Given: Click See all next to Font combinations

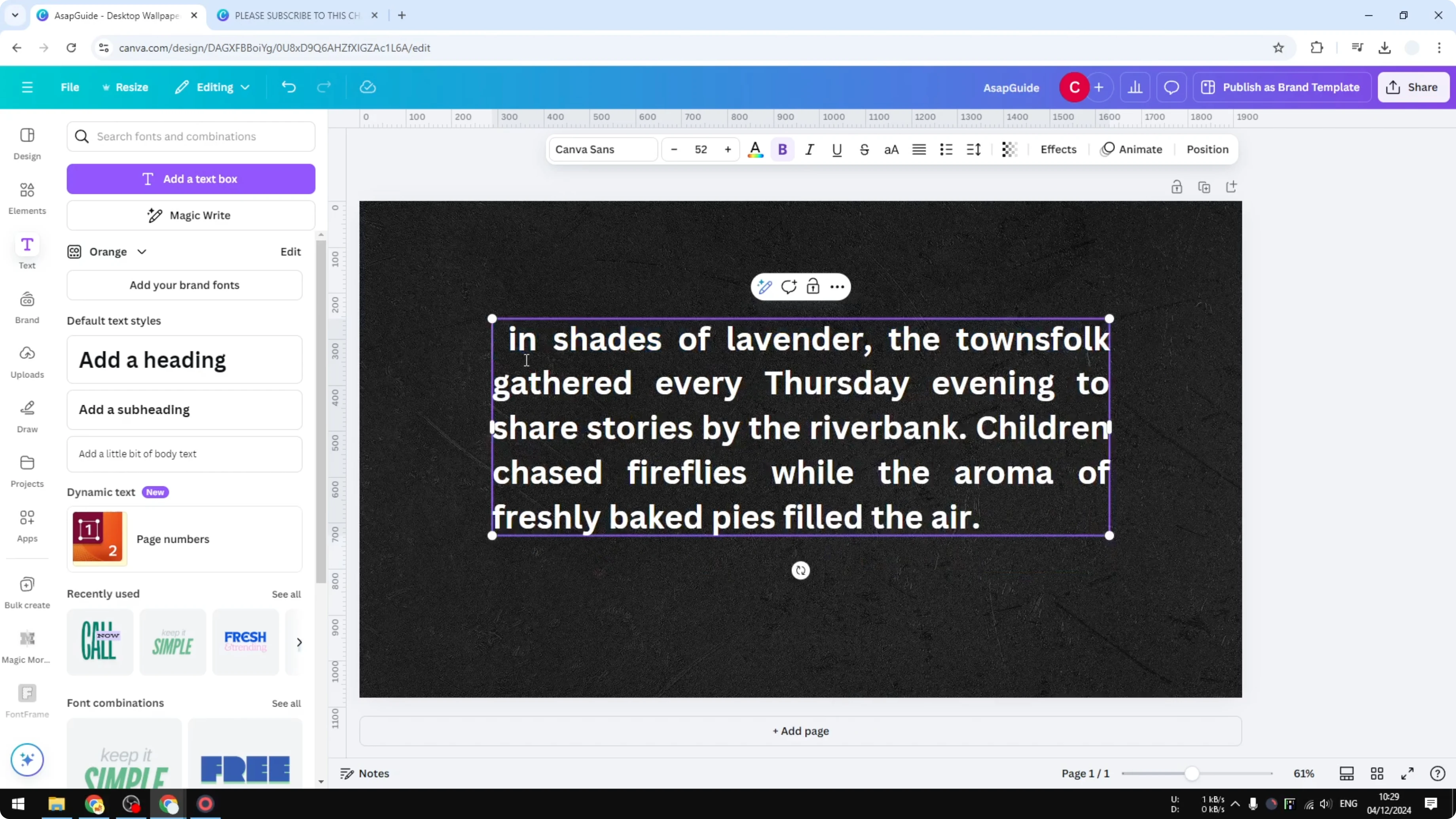Looking at the screenshot, I should pos(286,703).
